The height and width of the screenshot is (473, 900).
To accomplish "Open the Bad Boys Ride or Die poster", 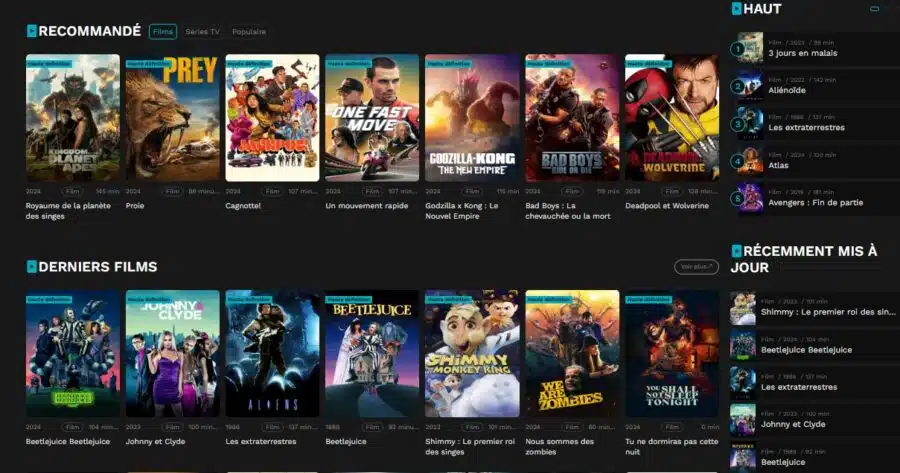I will 572,118.
